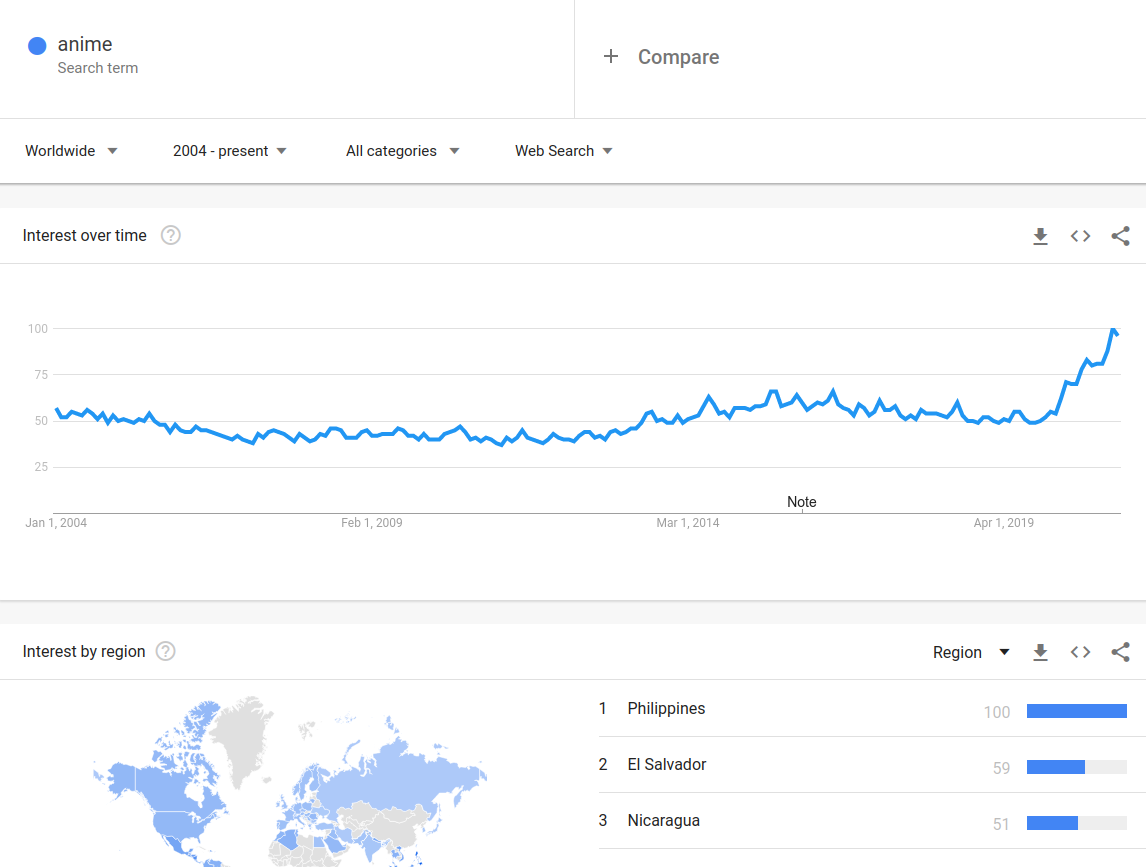Open the All categories dropdown
The image size is (1146, 867).
402,151
